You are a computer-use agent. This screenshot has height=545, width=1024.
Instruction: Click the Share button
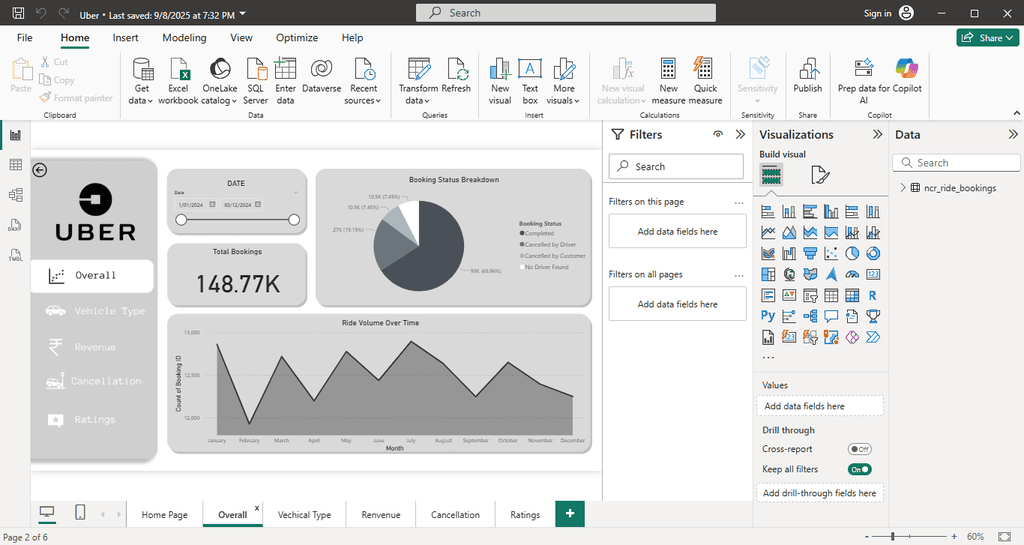pos(988,38)
